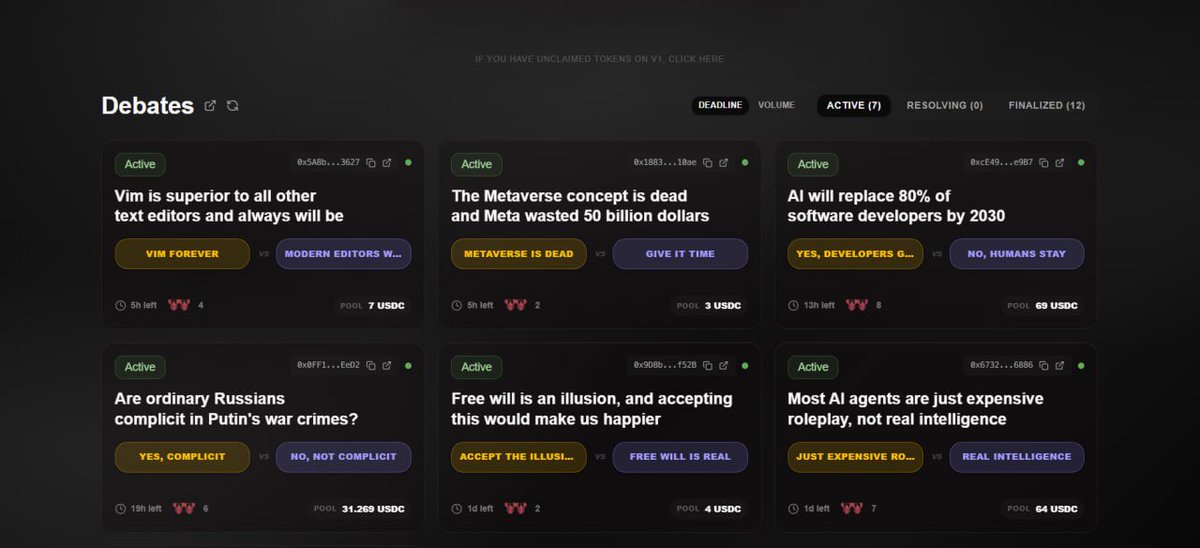
Task: Choose FREE WILL IS REAL option
Action: [x=680, y=457]
